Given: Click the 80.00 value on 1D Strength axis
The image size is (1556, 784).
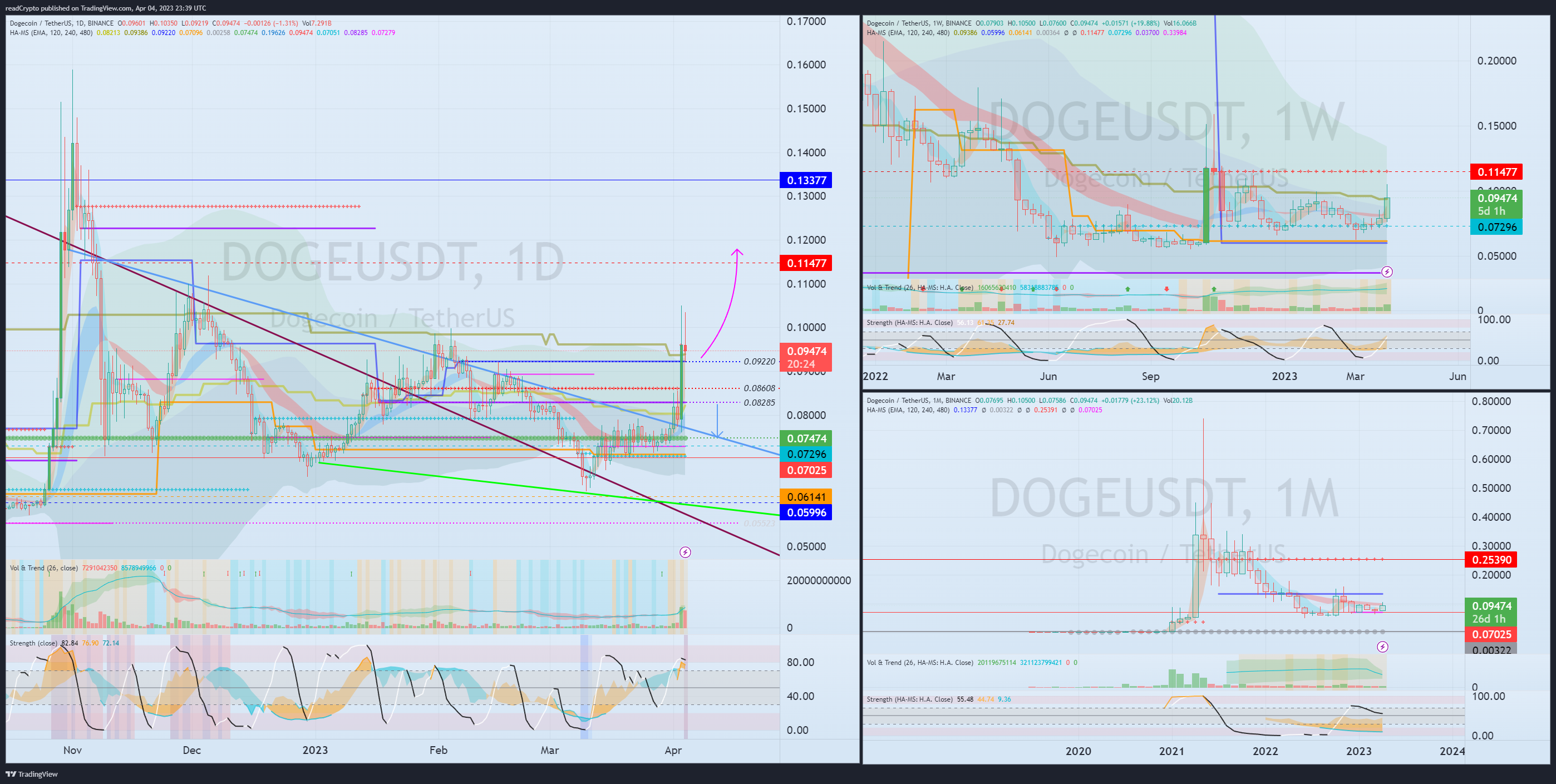Looking at the screenshot, I should point(800,663).
